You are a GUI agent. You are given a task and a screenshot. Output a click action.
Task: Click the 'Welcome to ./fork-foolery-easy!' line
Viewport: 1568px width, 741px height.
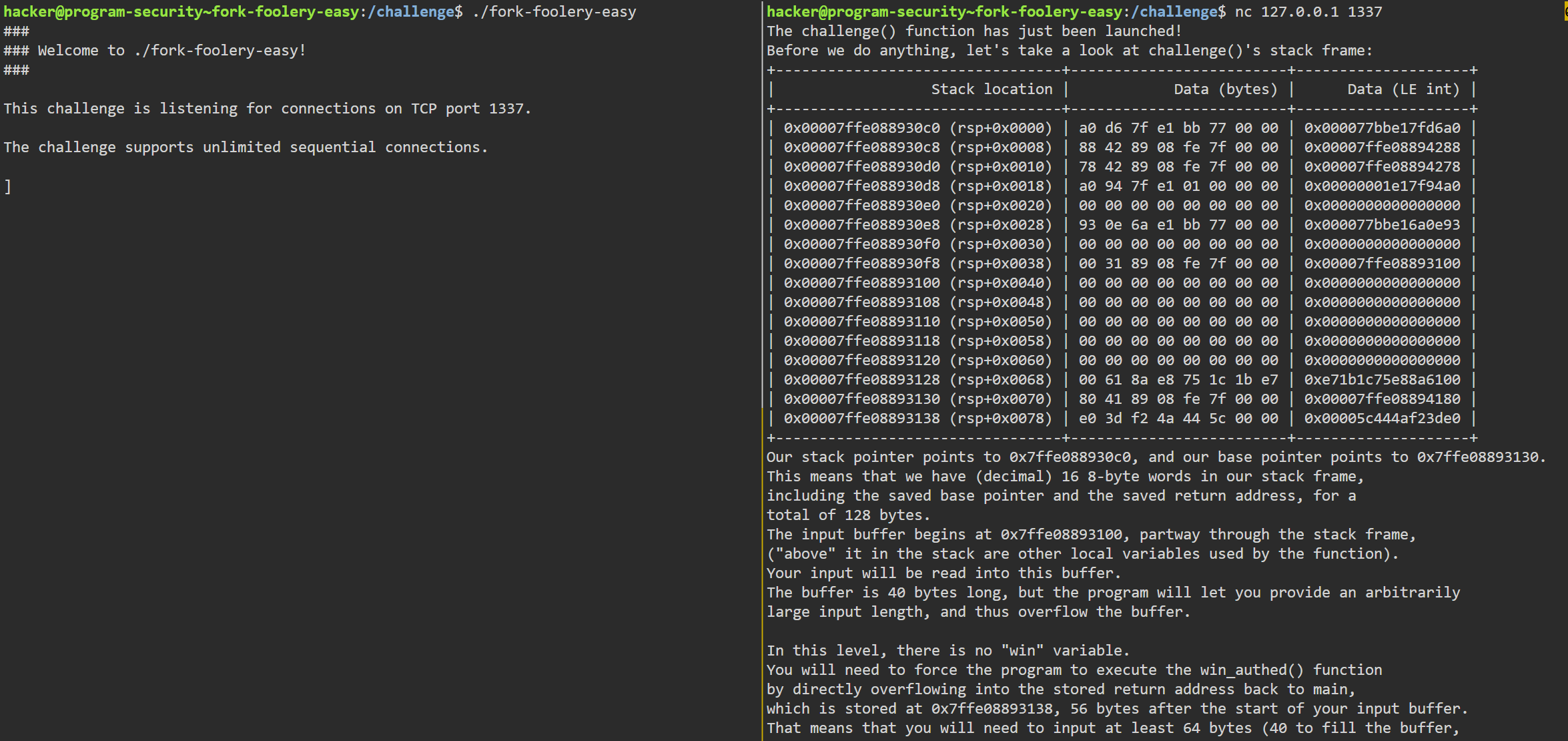point(155,51)
